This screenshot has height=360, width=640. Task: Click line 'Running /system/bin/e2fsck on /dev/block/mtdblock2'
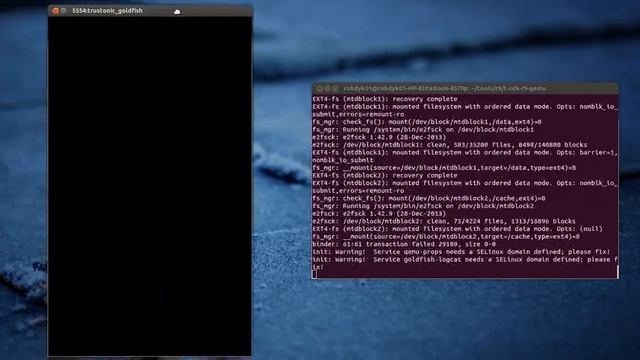pos(423,206)
